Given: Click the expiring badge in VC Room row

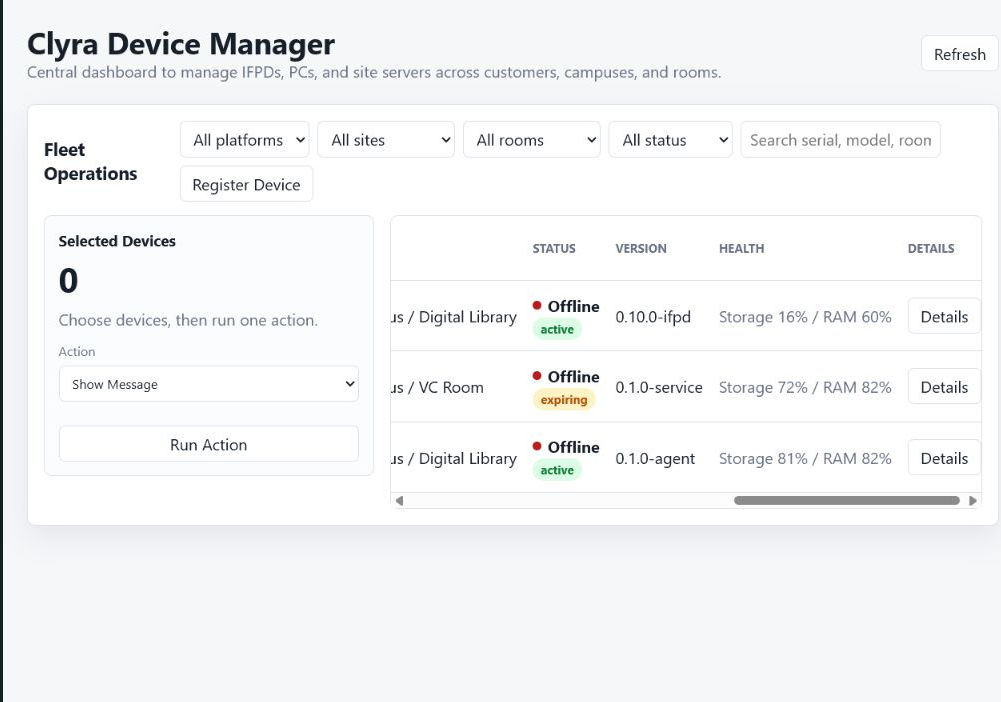Looking at the screenshot, I should [x=564, y=400].
